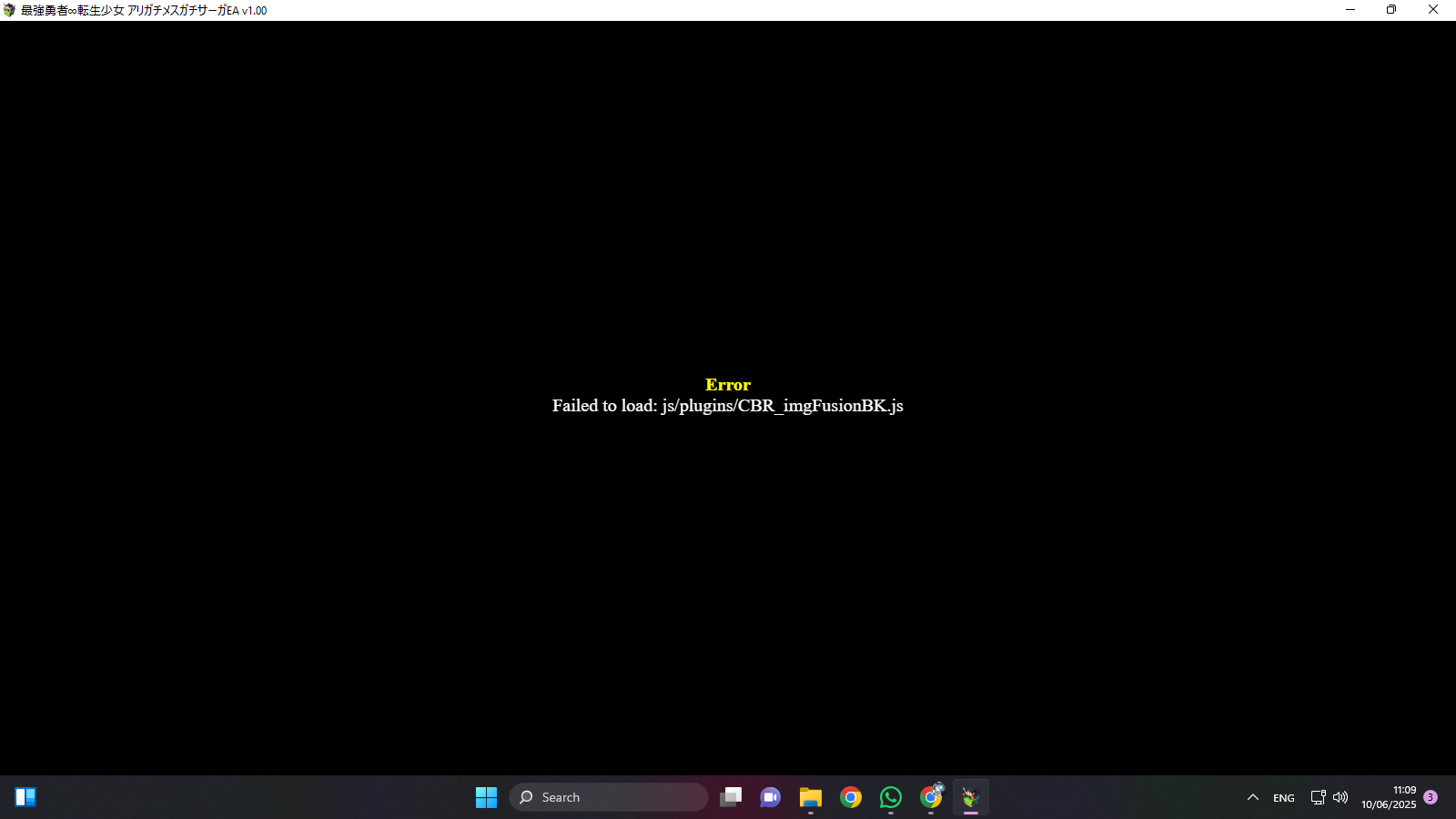Open the volume control speaker icon
The height and width of the screenshot is (819, 1456).
pos(1340,797)
